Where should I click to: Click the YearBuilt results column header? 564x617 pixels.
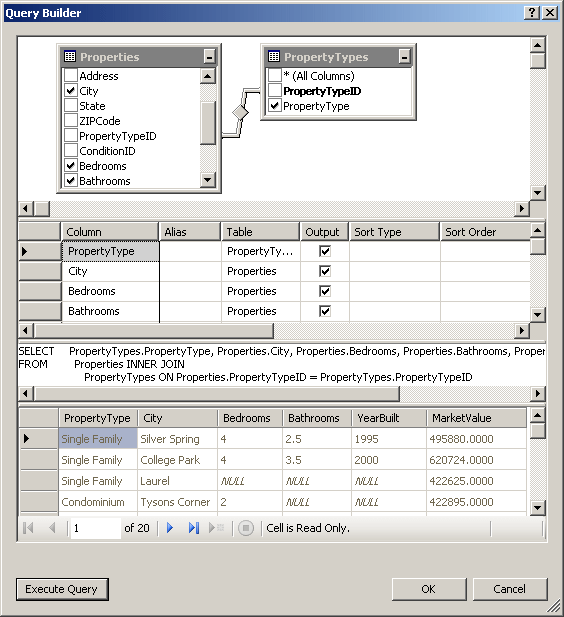(x=388, y=418)
